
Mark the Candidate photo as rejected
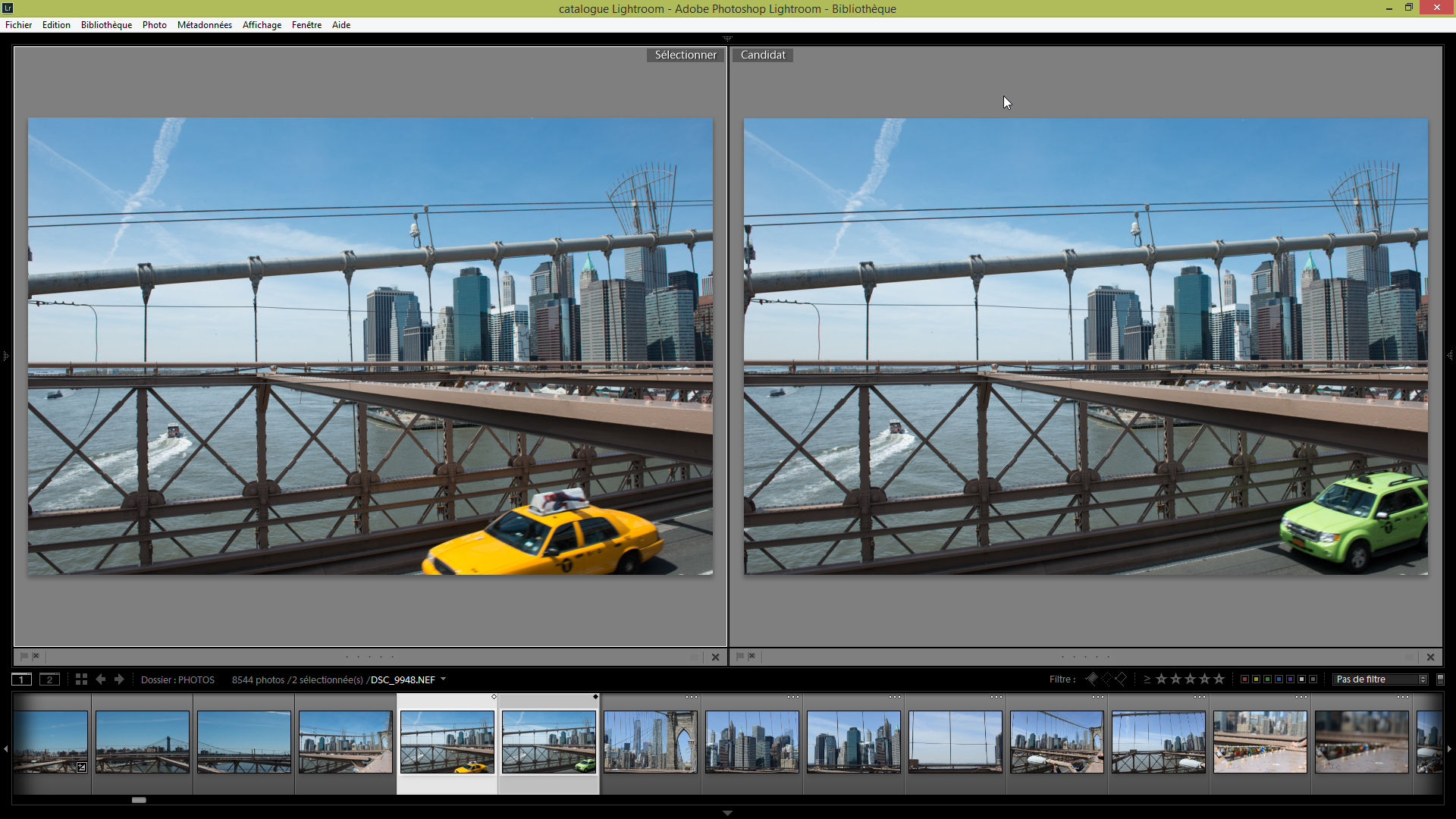[x=752, y=657]
